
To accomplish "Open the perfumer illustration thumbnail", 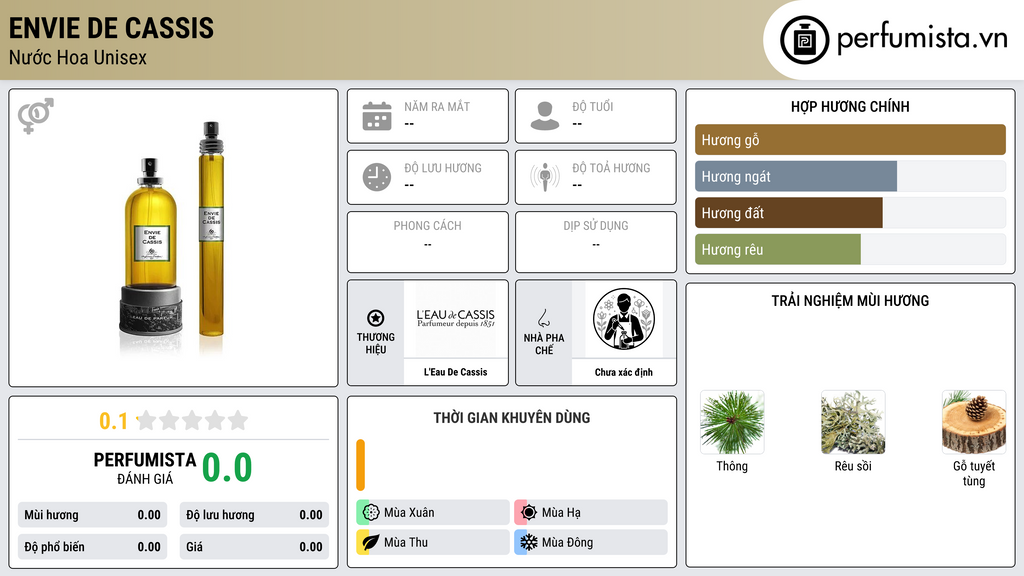I will 624,319.
